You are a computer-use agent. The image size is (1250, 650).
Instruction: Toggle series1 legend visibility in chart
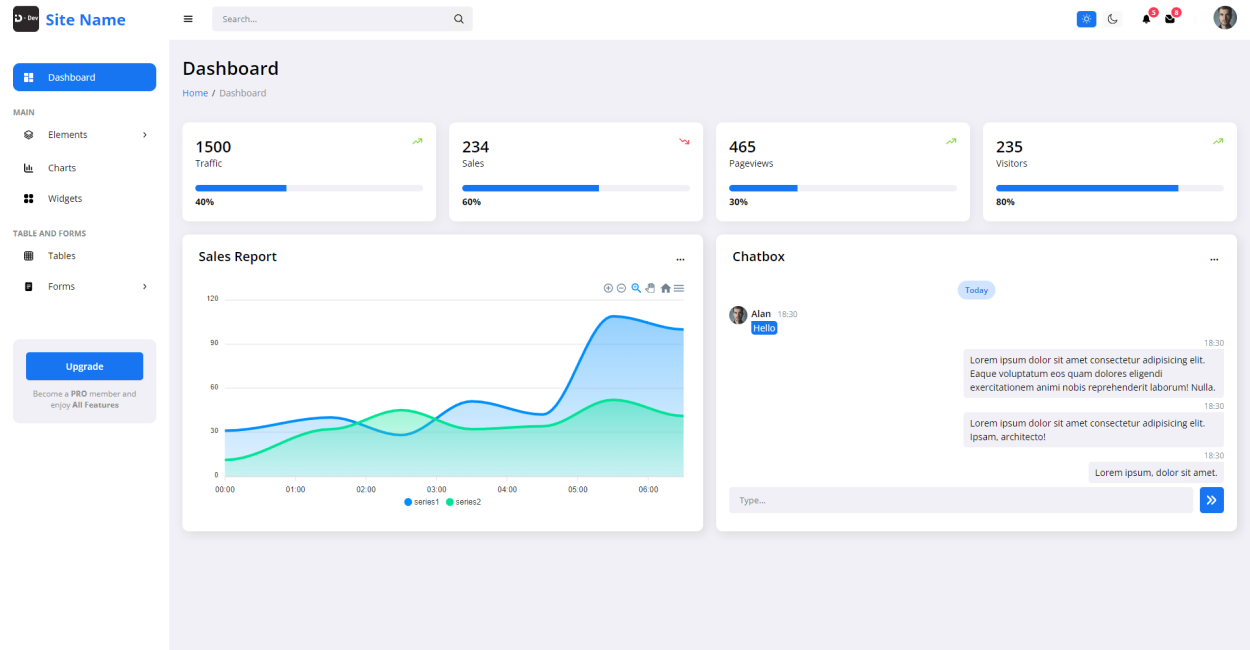(x=422, y=502)
